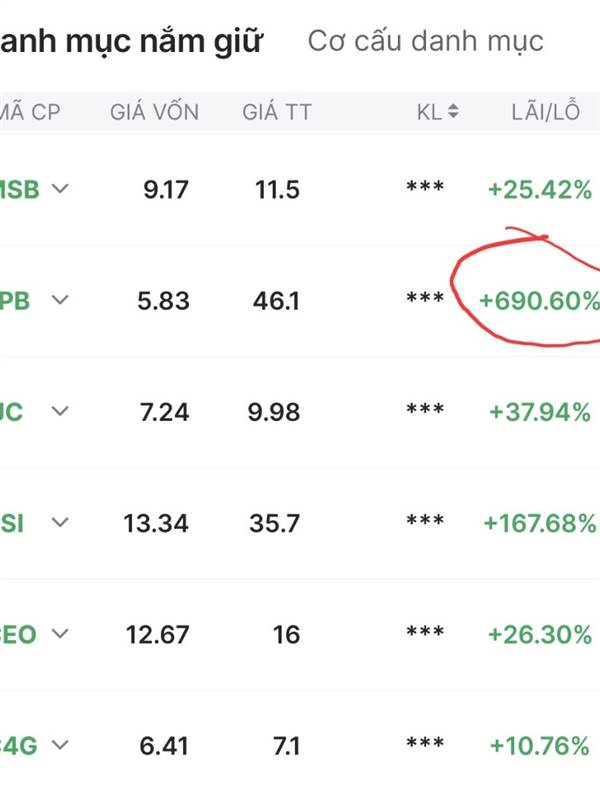This screenshot has width=600, height=800.
Task: Tap the MSB stock ticker
Action: point(20,189)
